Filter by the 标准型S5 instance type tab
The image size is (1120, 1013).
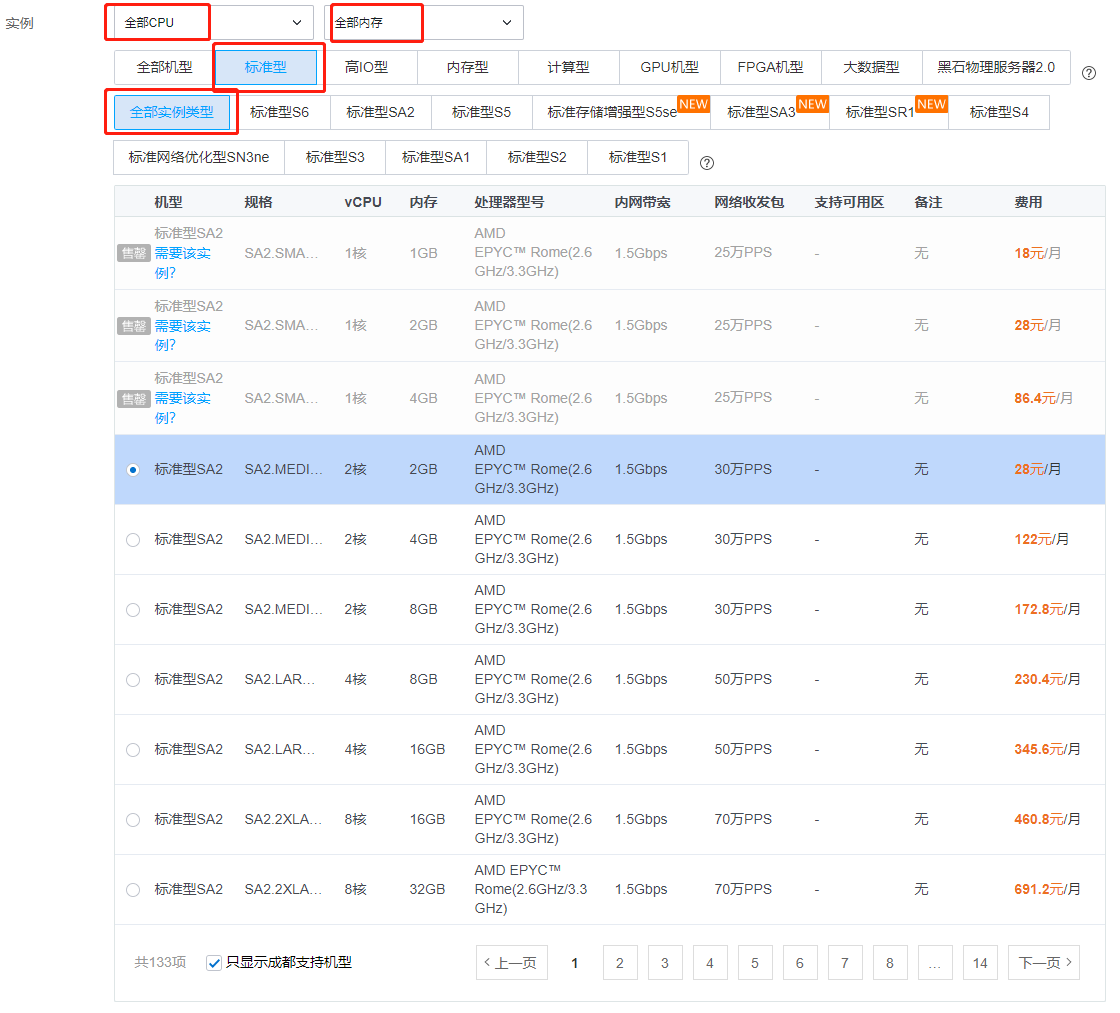tap(481, 112)
